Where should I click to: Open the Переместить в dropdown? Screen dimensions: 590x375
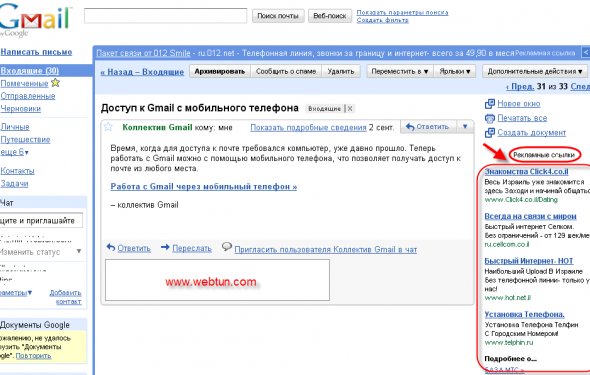coord(400,71)
